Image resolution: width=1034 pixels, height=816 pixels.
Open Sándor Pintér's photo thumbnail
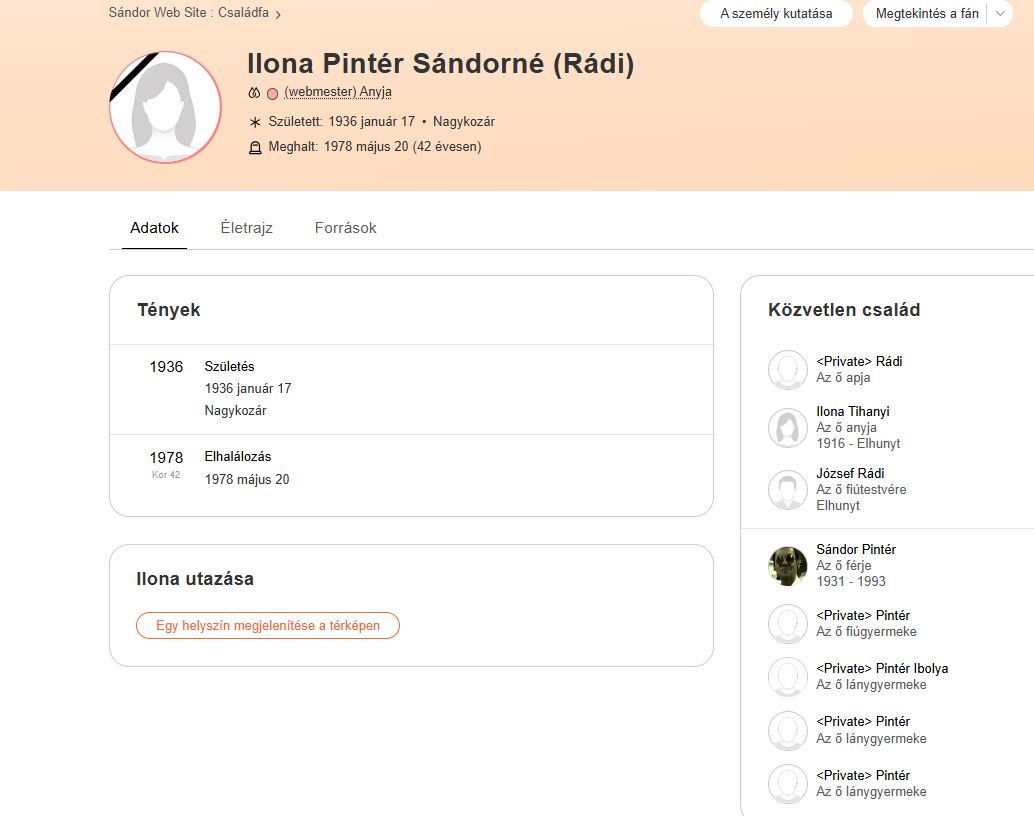click(788, 566)
